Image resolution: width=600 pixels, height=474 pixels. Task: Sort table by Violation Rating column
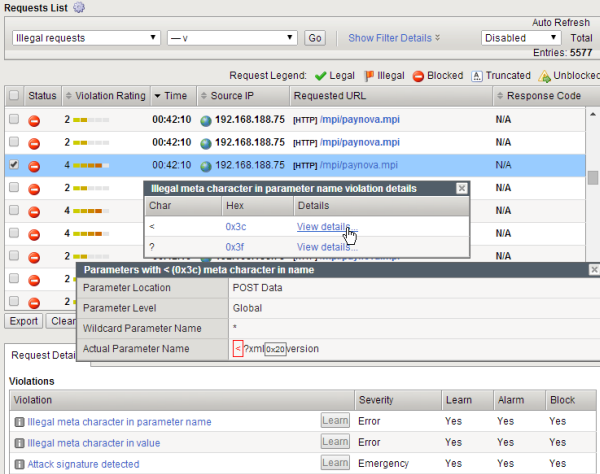click(105, 96)
